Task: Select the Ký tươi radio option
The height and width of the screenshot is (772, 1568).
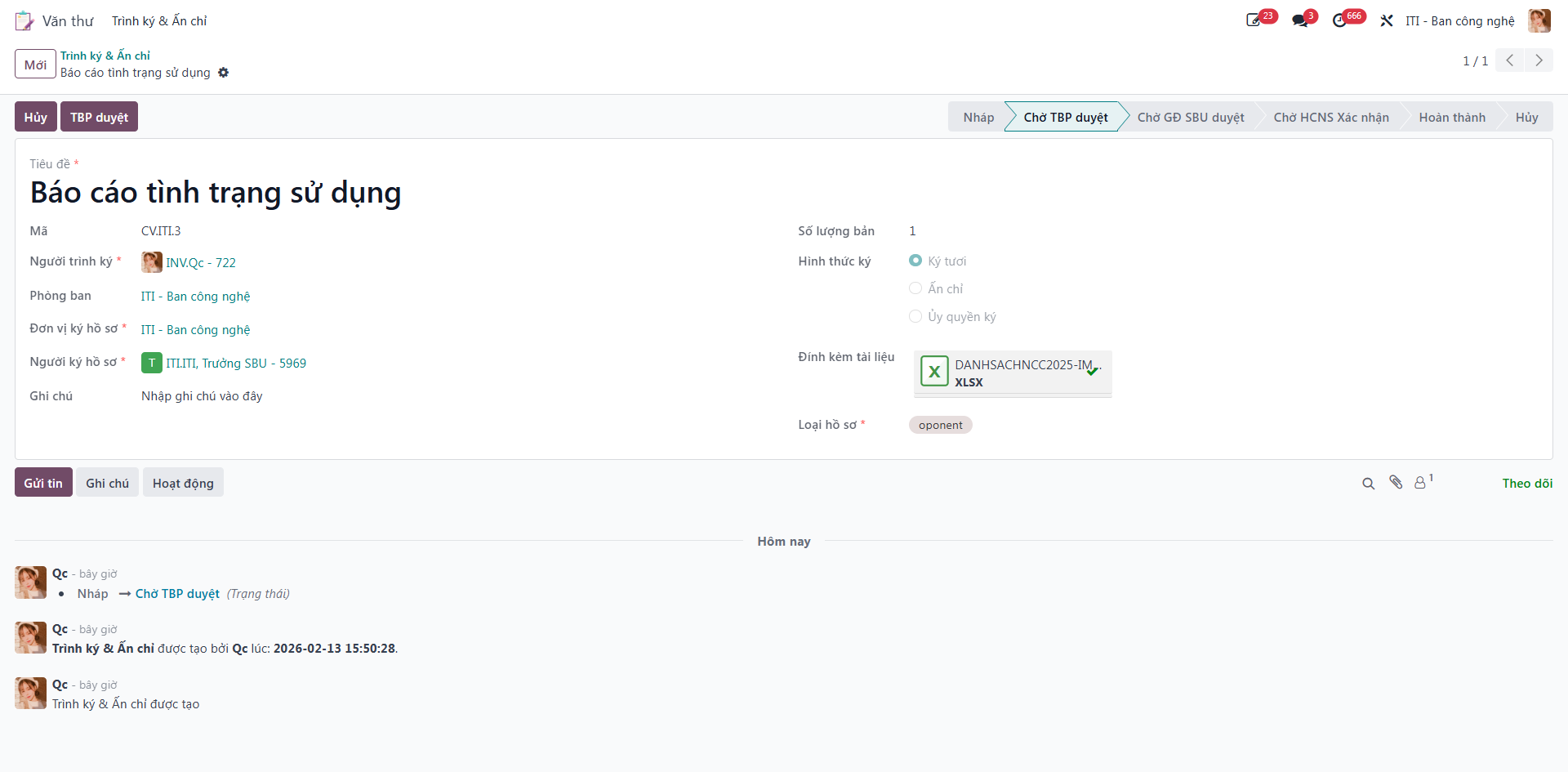Action: 915,261
